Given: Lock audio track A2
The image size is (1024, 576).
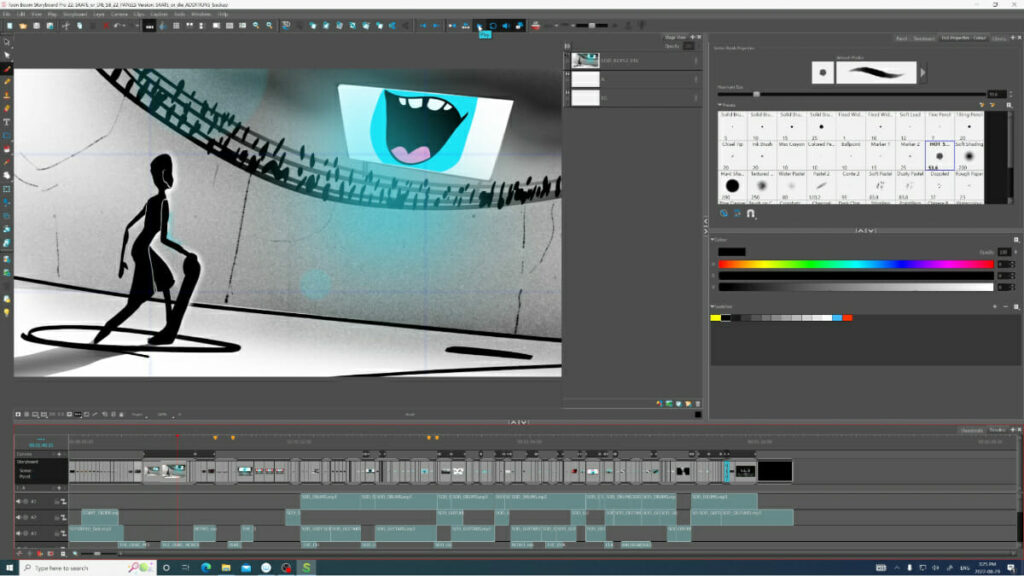Looking at the screenshot, I should tap(57, 517).
